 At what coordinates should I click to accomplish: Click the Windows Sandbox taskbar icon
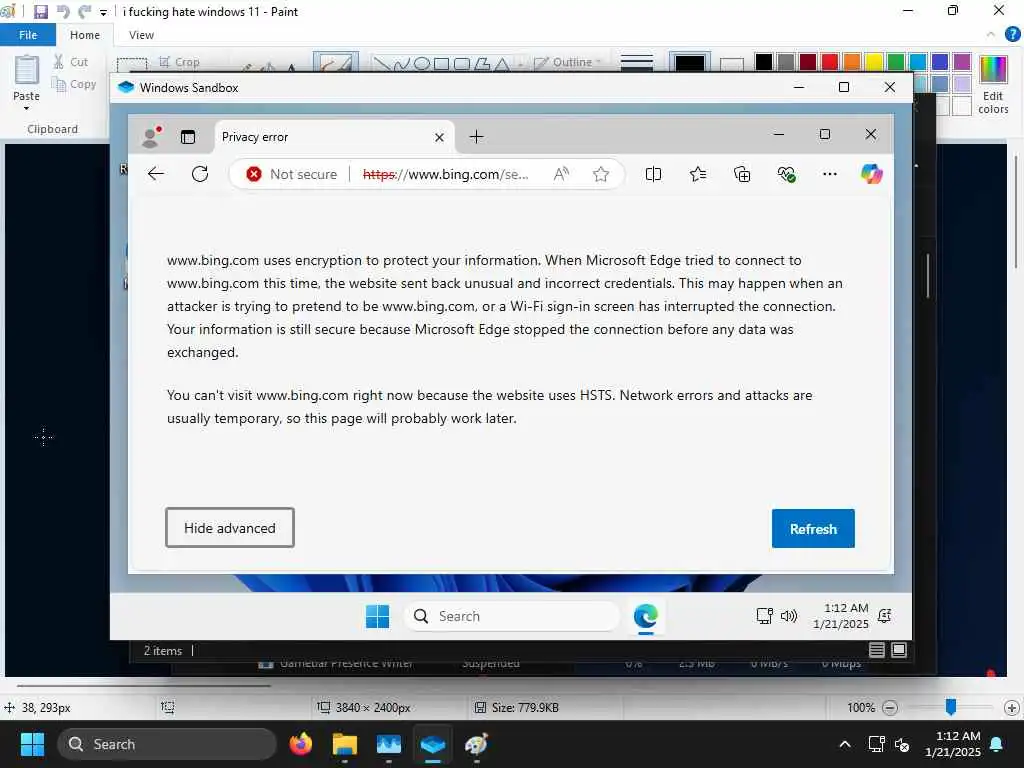[432, 744]
